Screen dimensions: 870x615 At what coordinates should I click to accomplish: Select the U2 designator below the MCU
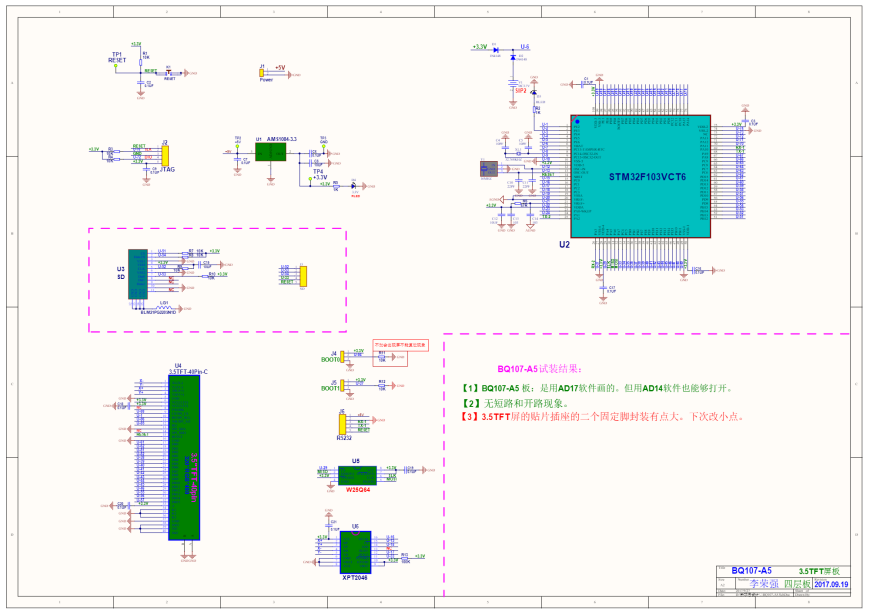564,245
